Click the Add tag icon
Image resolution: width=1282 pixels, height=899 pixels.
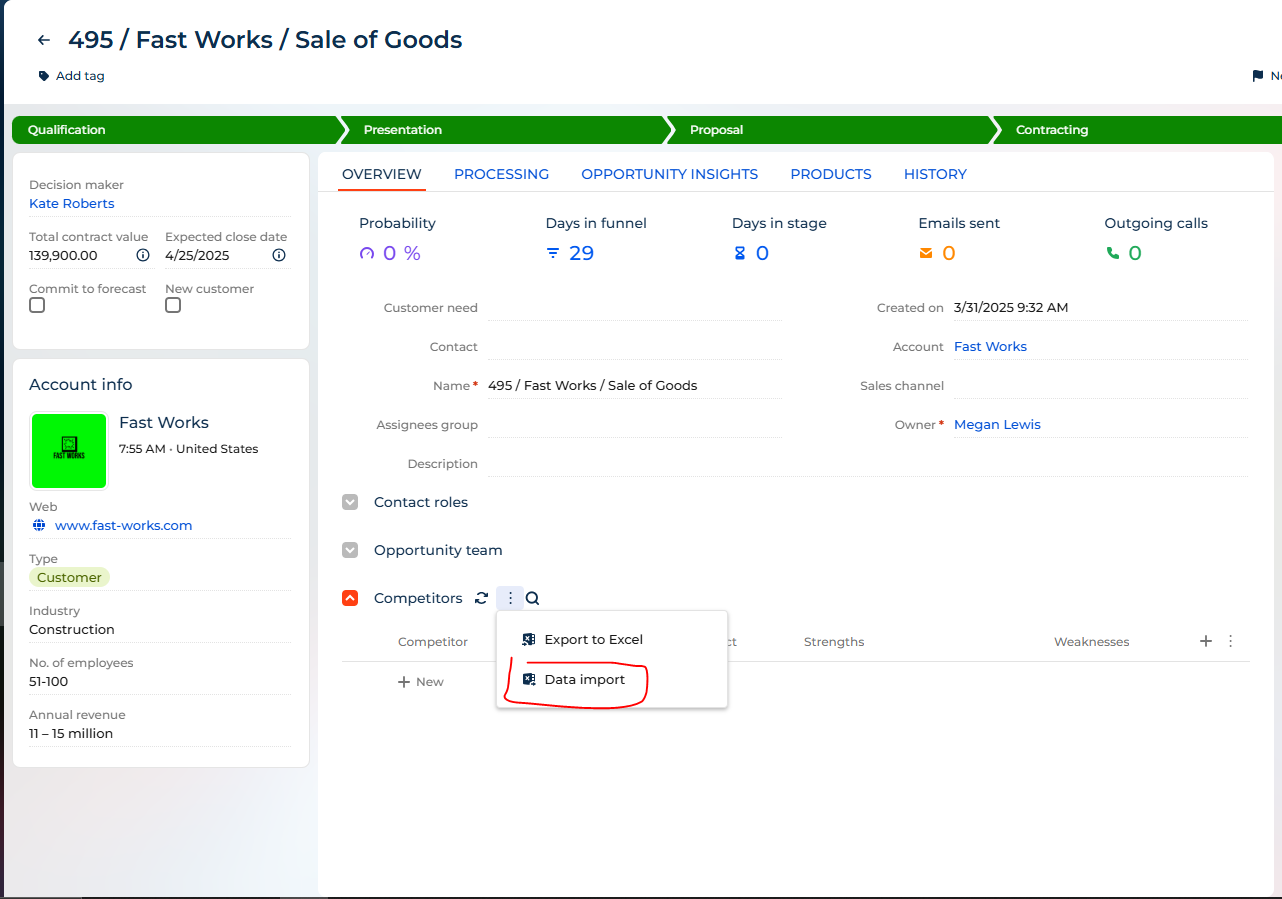pyautogui.click(x=43, y=76)
